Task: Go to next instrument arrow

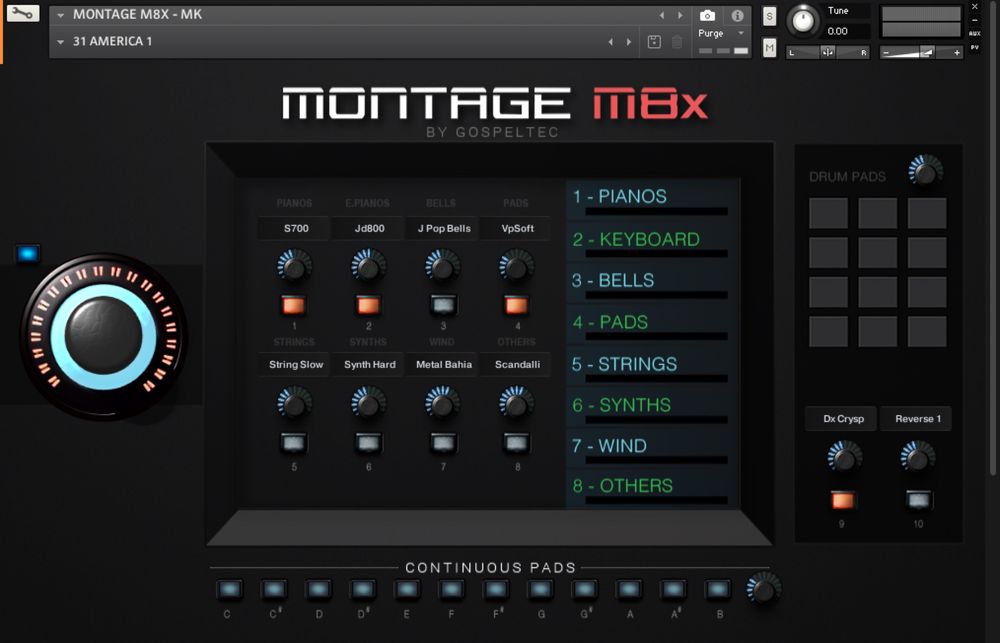Action: (680, 15)
